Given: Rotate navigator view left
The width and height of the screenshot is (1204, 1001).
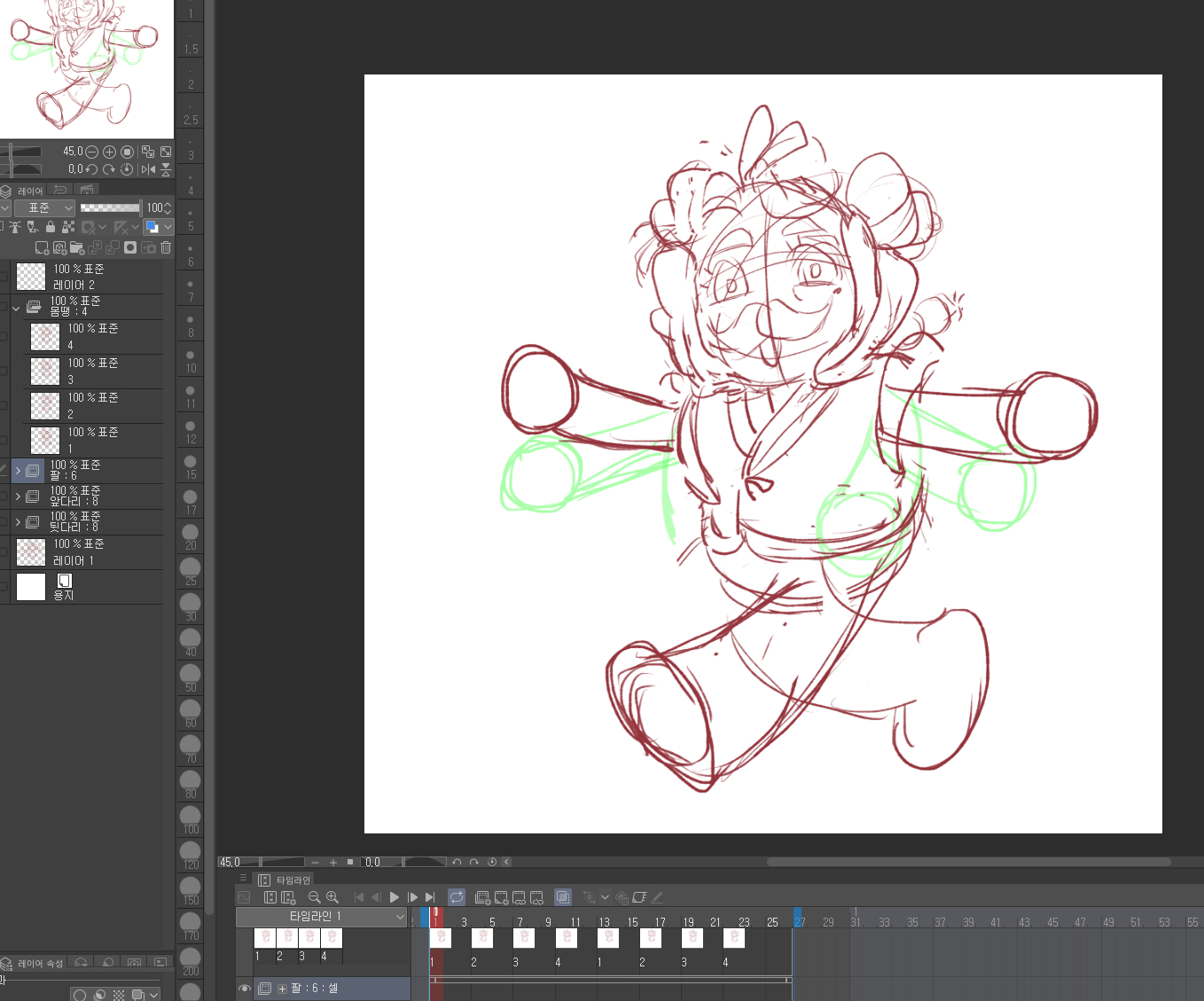Looking at the screenshot, I should pyautogui.click(x=91, y=169).
